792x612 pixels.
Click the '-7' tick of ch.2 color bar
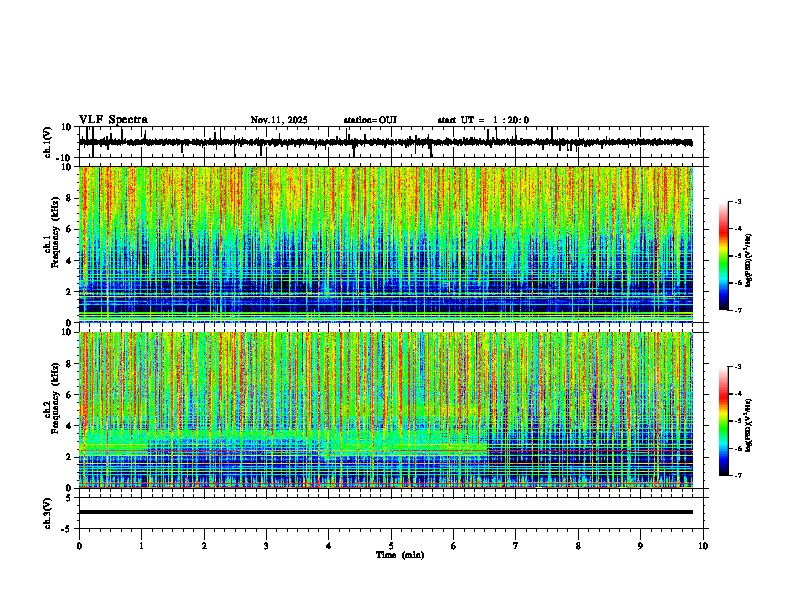pos(737,475)
